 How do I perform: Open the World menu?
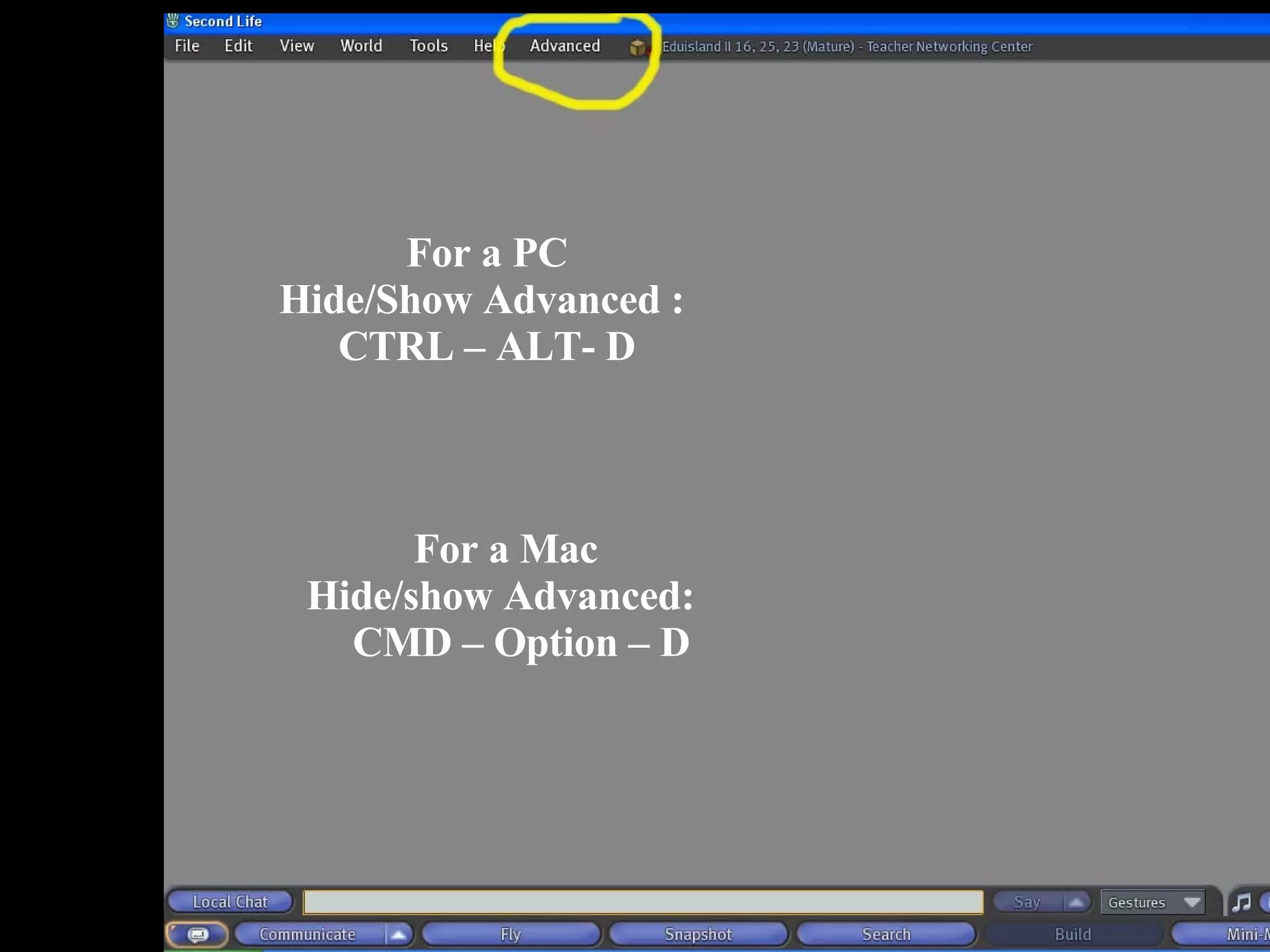tap(361, 46)
